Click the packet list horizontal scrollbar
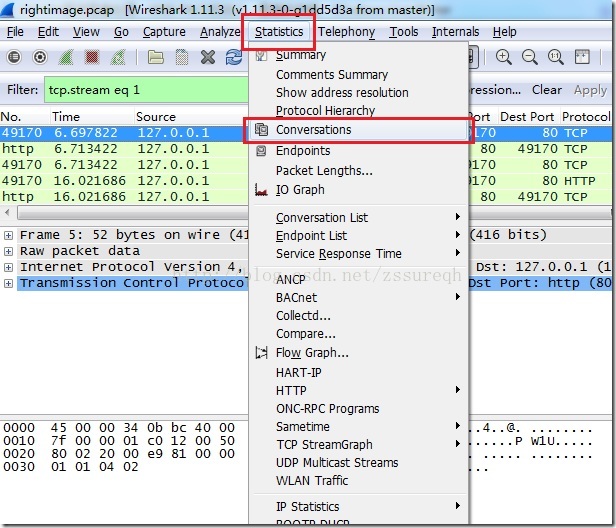The image size is (616, 528). click(133, 213)
